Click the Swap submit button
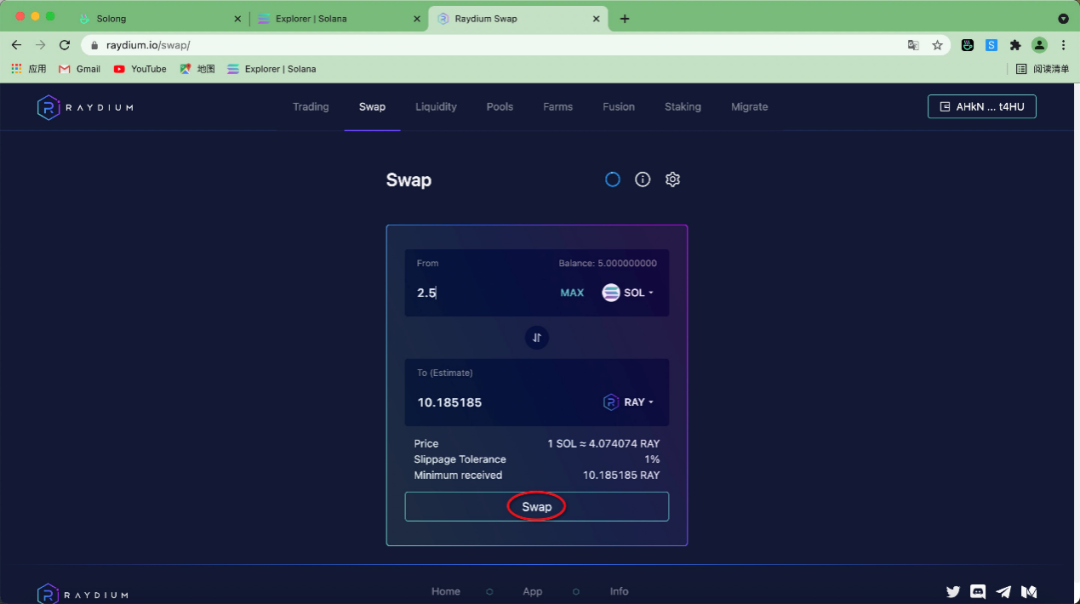The image size is (1080, 604). click(537, 507)
